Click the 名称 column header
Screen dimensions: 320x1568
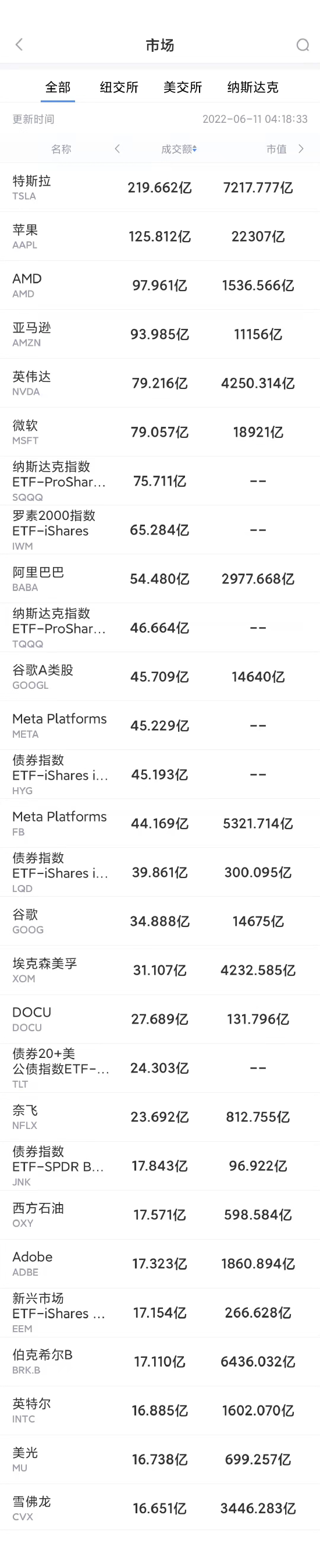61,149
